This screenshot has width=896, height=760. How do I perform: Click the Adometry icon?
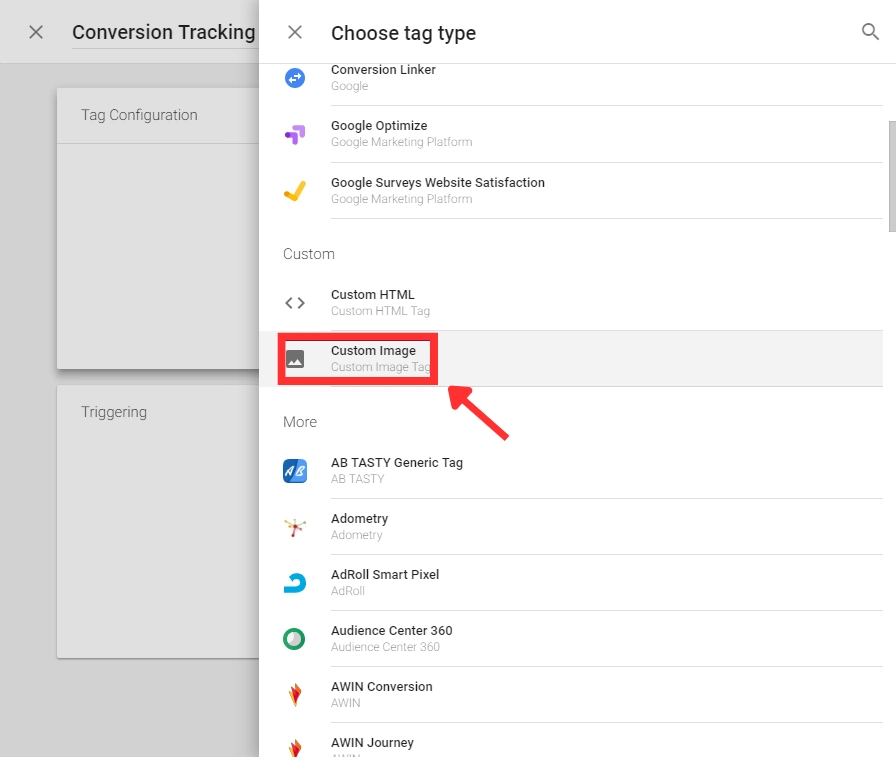(295, 527)
